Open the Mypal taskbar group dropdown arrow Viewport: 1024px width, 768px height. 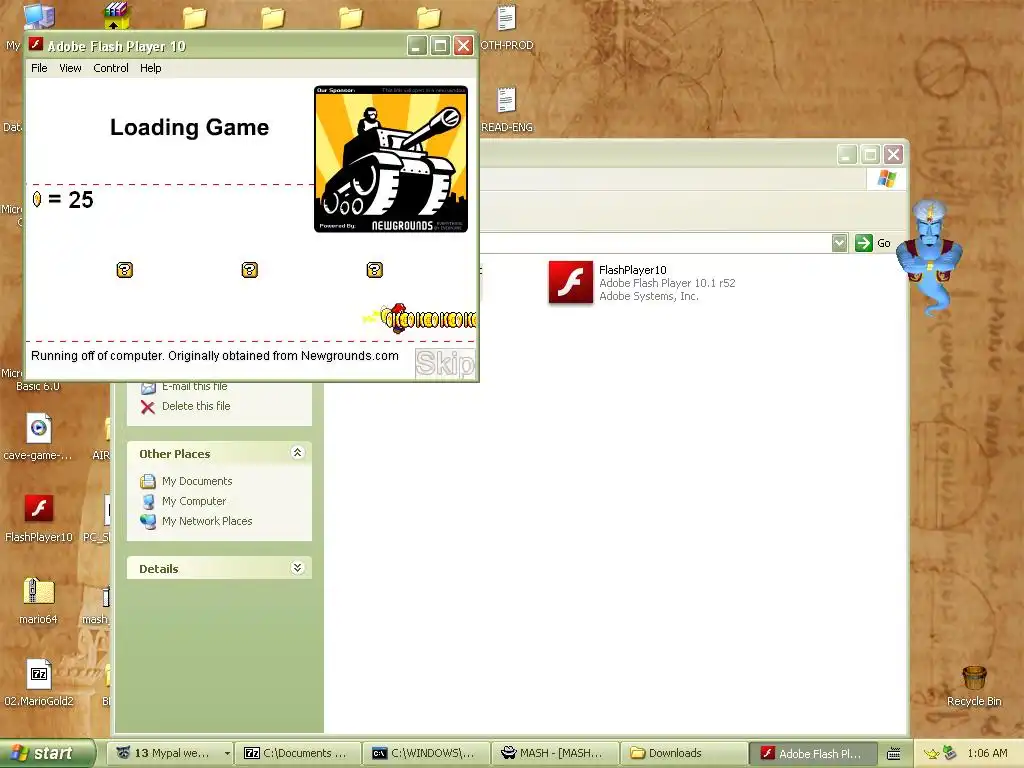coord(227,753)
